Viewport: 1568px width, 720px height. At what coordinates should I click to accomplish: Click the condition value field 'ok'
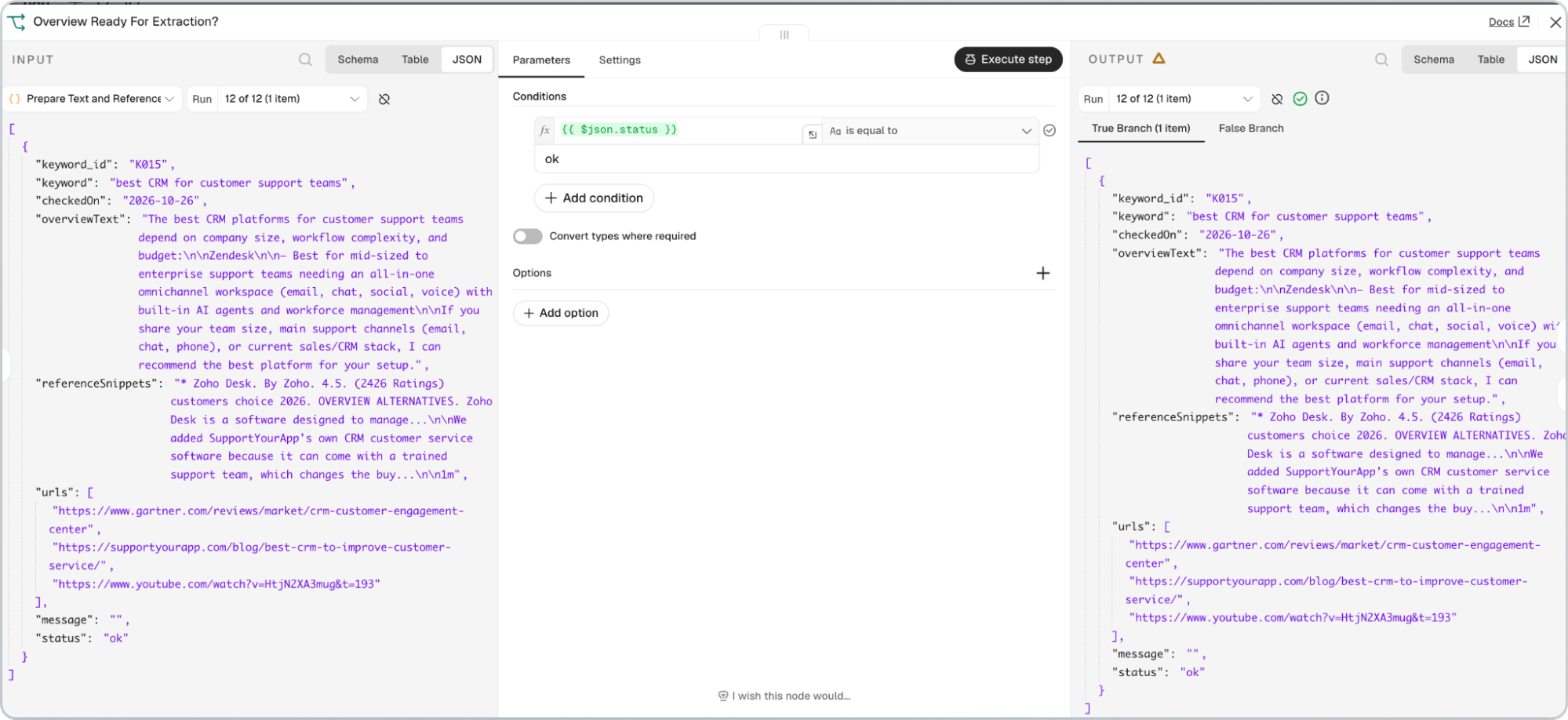[787, 159]
